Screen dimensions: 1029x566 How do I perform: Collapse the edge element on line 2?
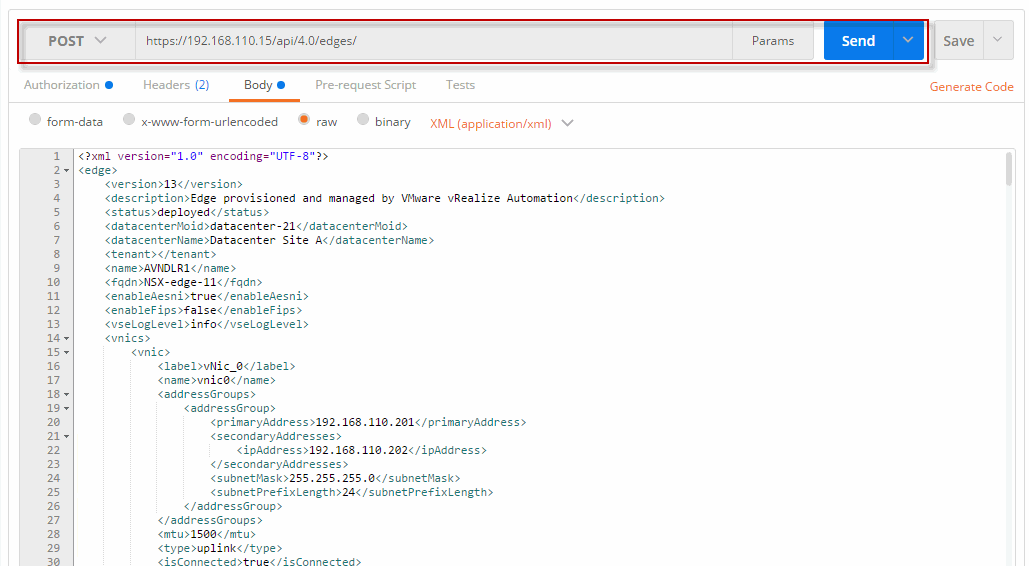click(x=66, y=171)
